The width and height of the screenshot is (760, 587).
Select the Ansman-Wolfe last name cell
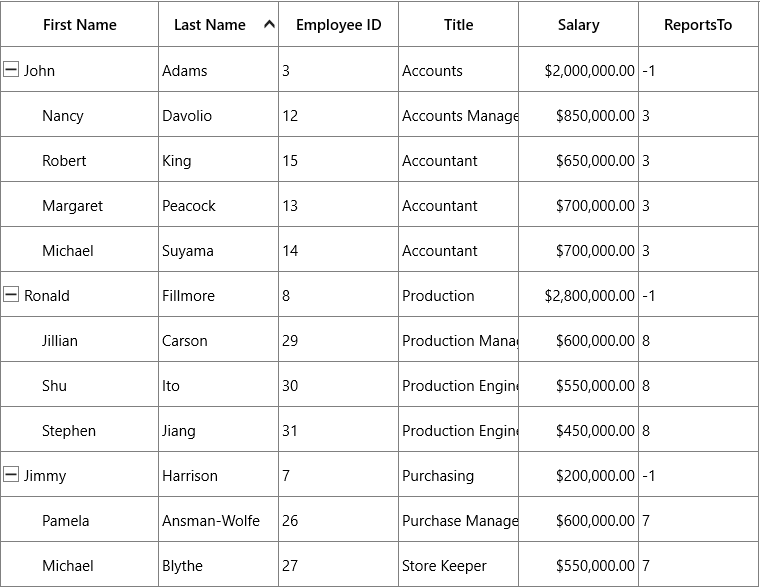click(x=219, y=520)
